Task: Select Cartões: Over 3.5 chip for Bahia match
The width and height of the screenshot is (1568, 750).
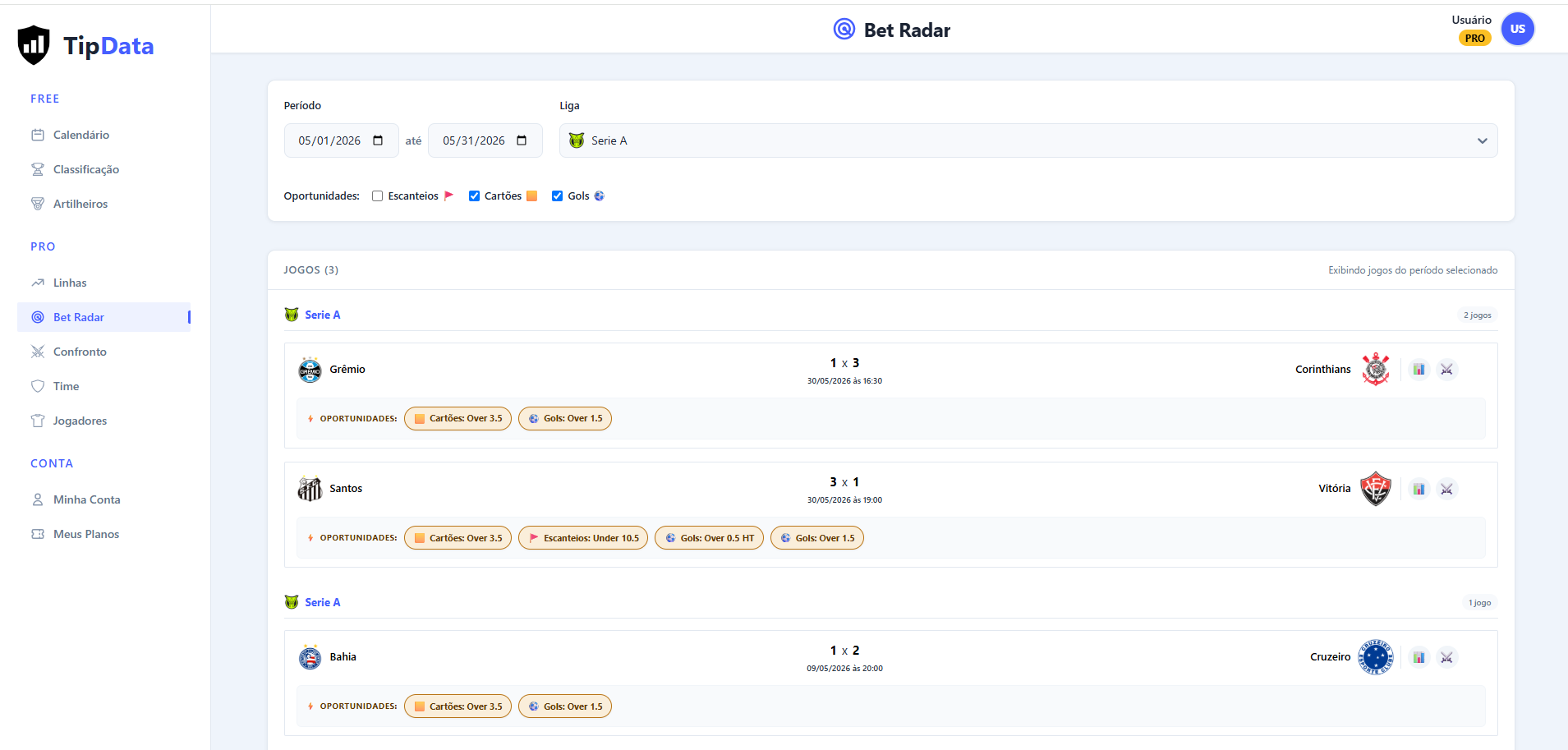Action: (x=458, y=706)
